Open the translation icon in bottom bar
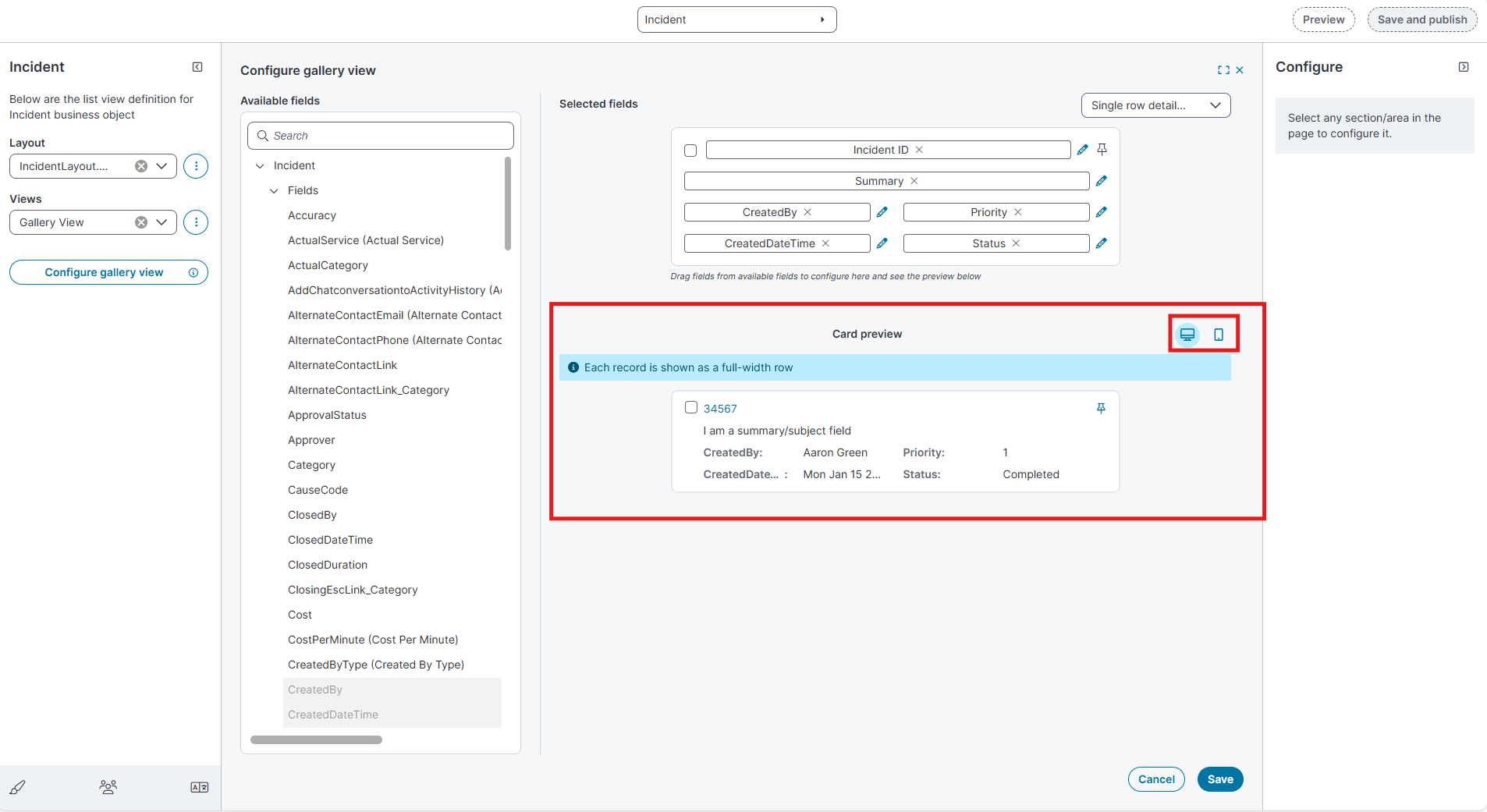 pyautogui.click(x=199, y=787)
